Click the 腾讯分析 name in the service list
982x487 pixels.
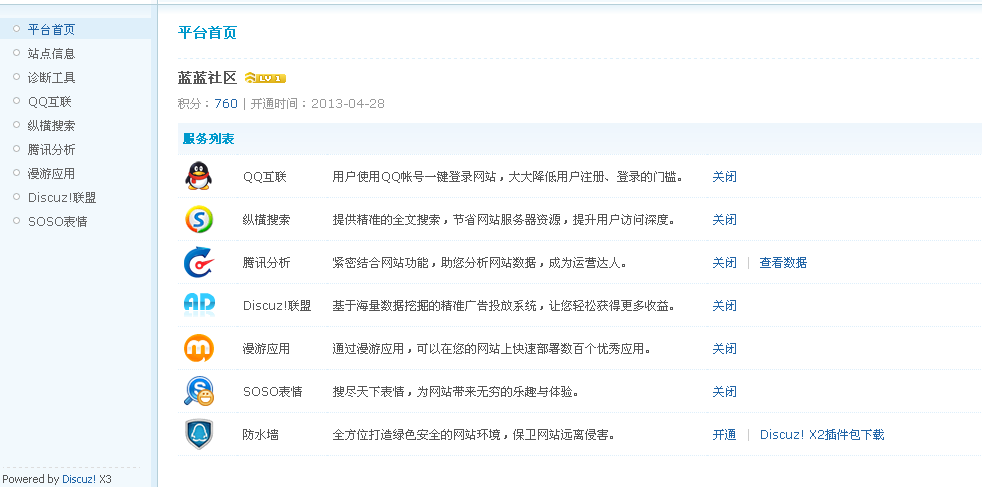point(266,263)
